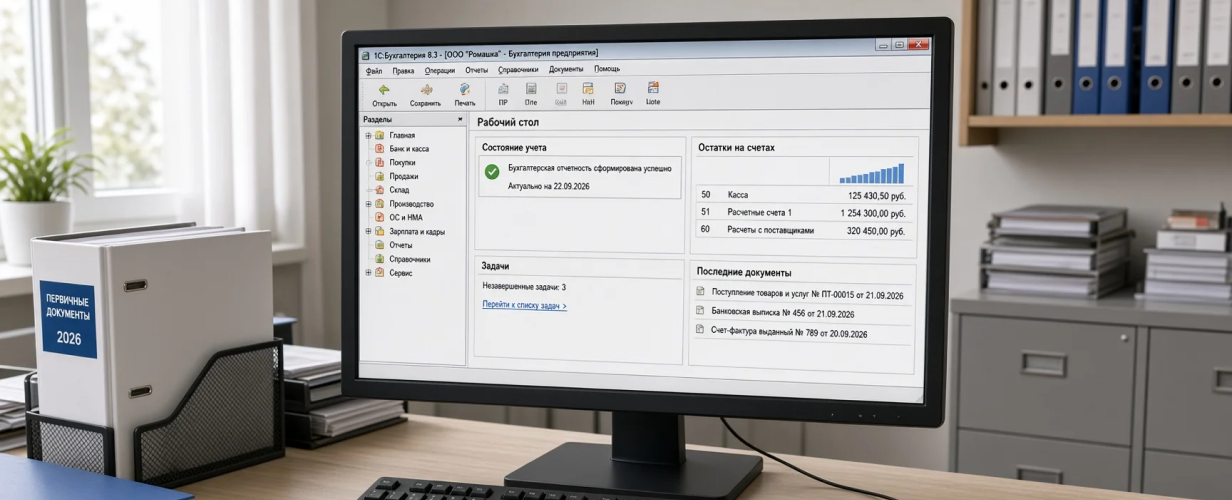Click the Разделы panel title
Screen dimensions: 1232x500
pos(377,119)
